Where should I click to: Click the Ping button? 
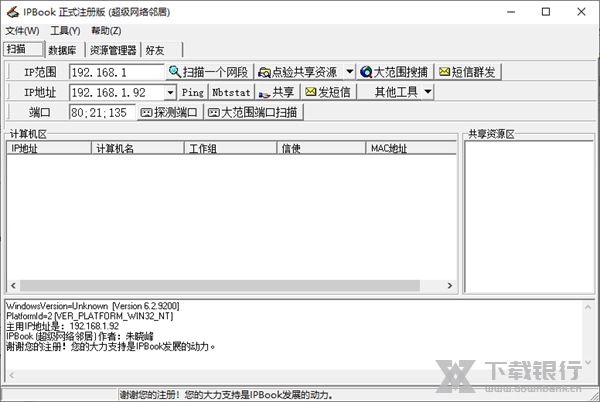pos(193,92)
